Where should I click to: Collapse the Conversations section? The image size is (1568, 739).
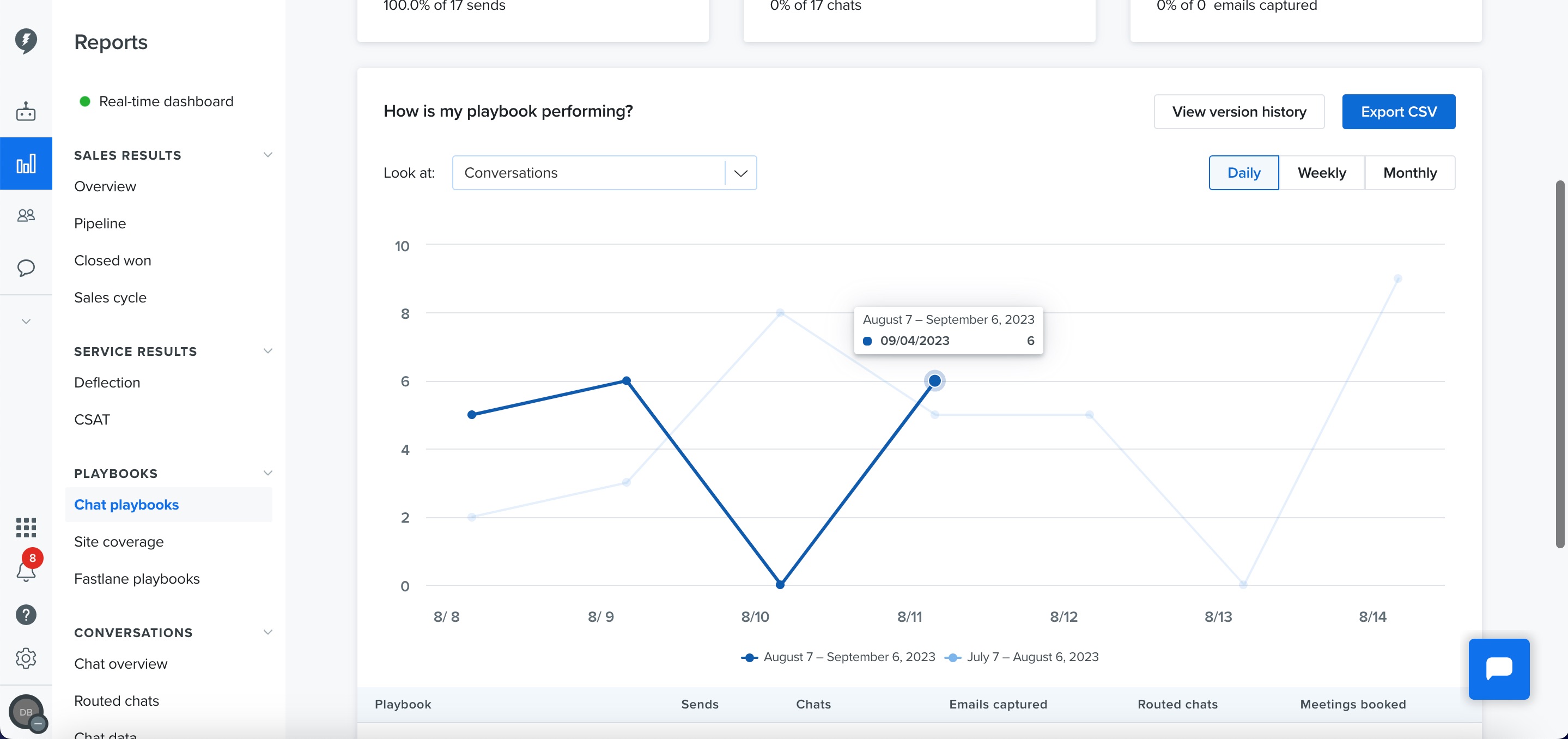(x=267, y=632)
